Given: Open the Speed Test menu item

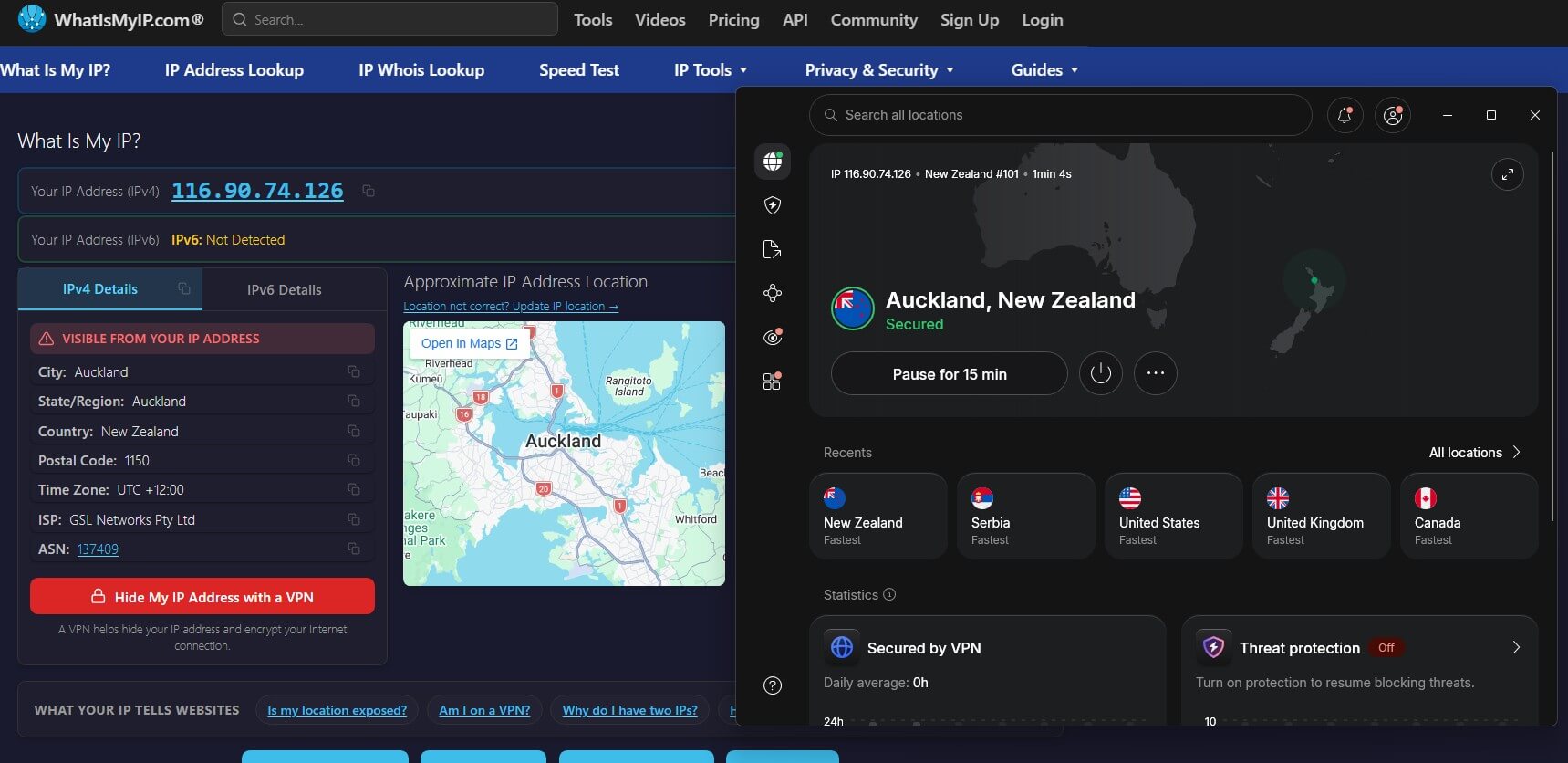Looking at the screenshot, I should click(x=579, y=70).
